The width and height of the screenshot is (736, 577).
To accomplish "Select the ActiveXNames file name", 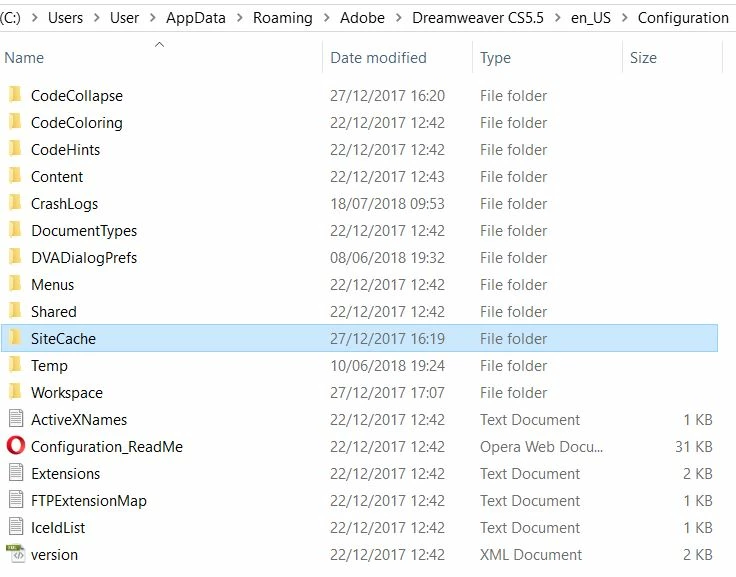I will (x=79, y=420).
